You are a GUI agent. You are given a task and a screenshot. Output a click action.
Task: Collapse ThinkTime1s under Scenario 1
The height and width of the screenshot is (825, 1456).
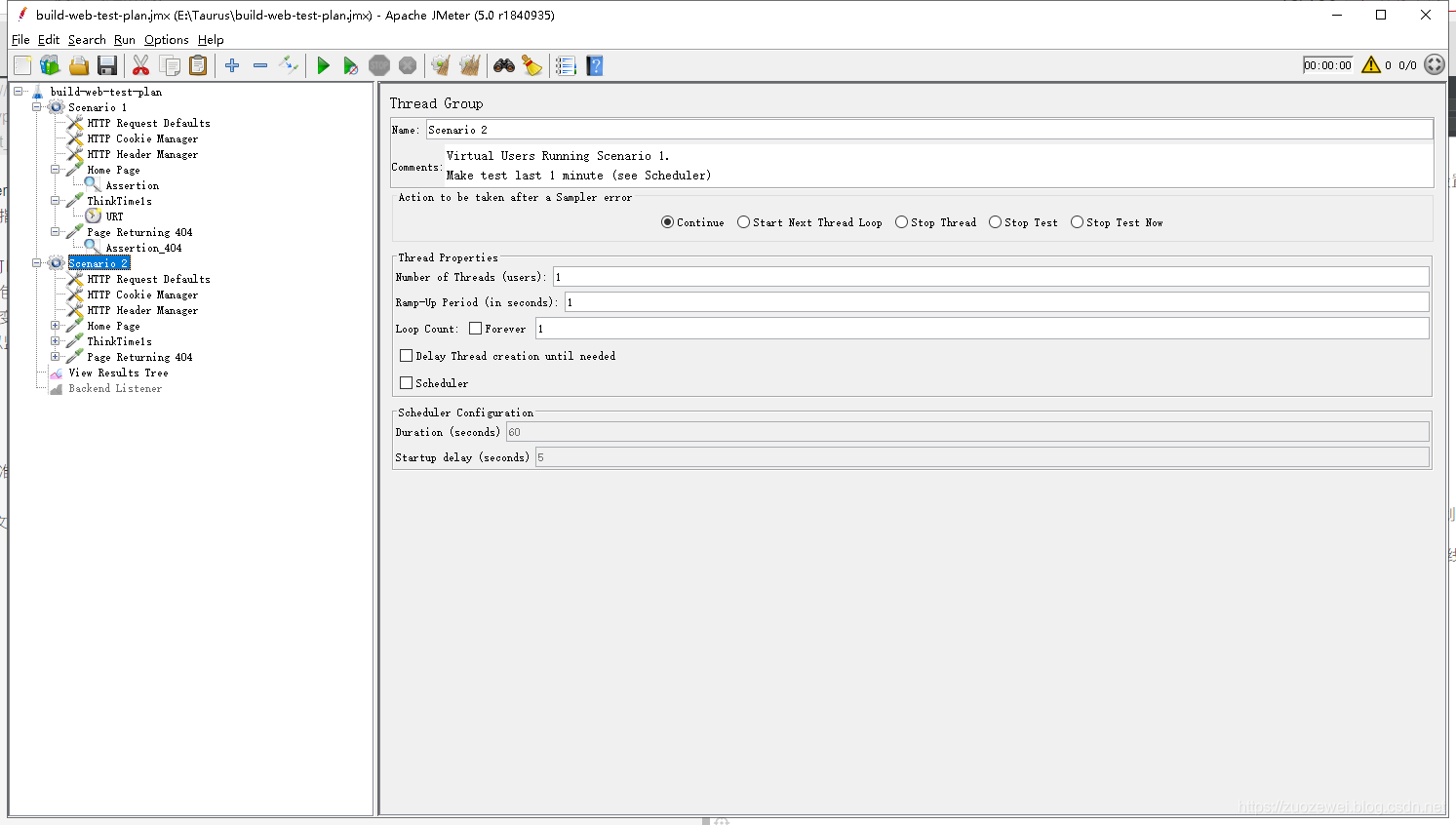click(55, 201)
